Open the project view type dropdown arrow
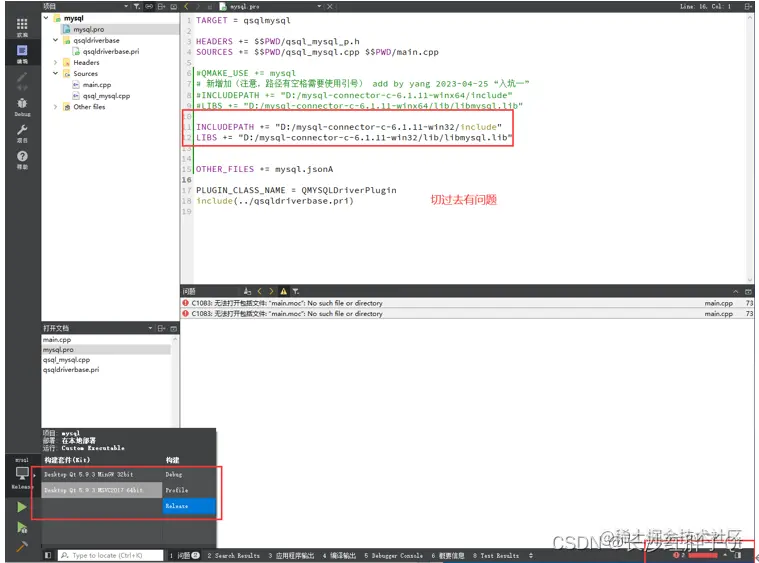The width and height of the screenshot is (759, 563). tap(126, 6)
